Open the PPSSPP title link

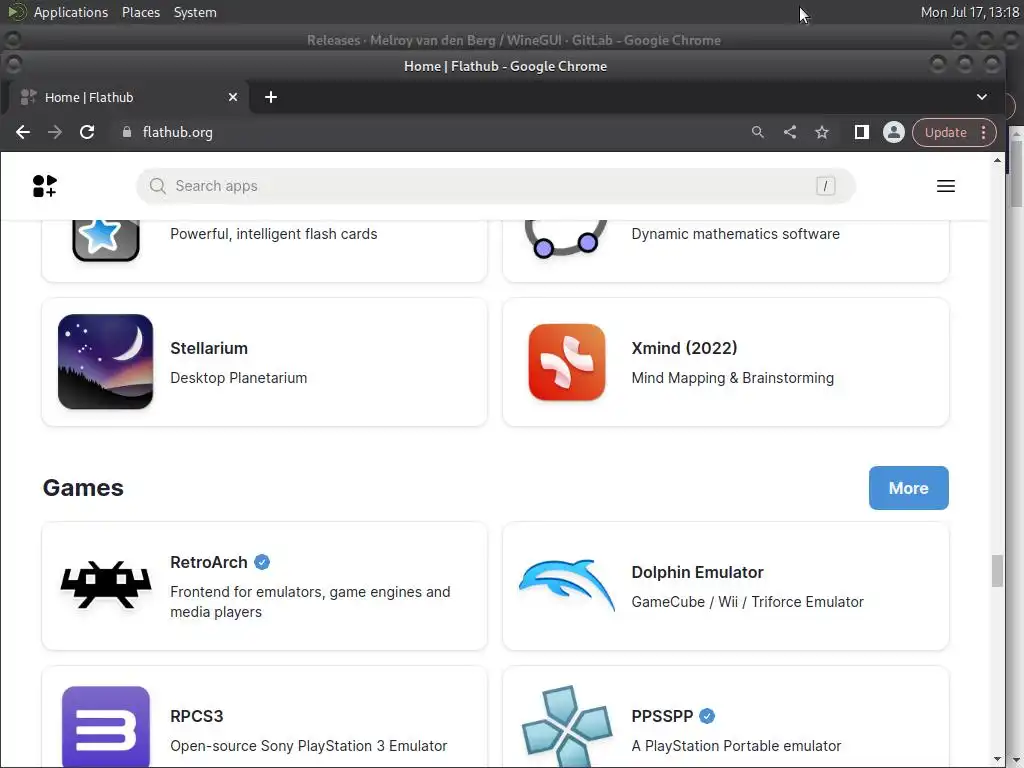(662, 716)
